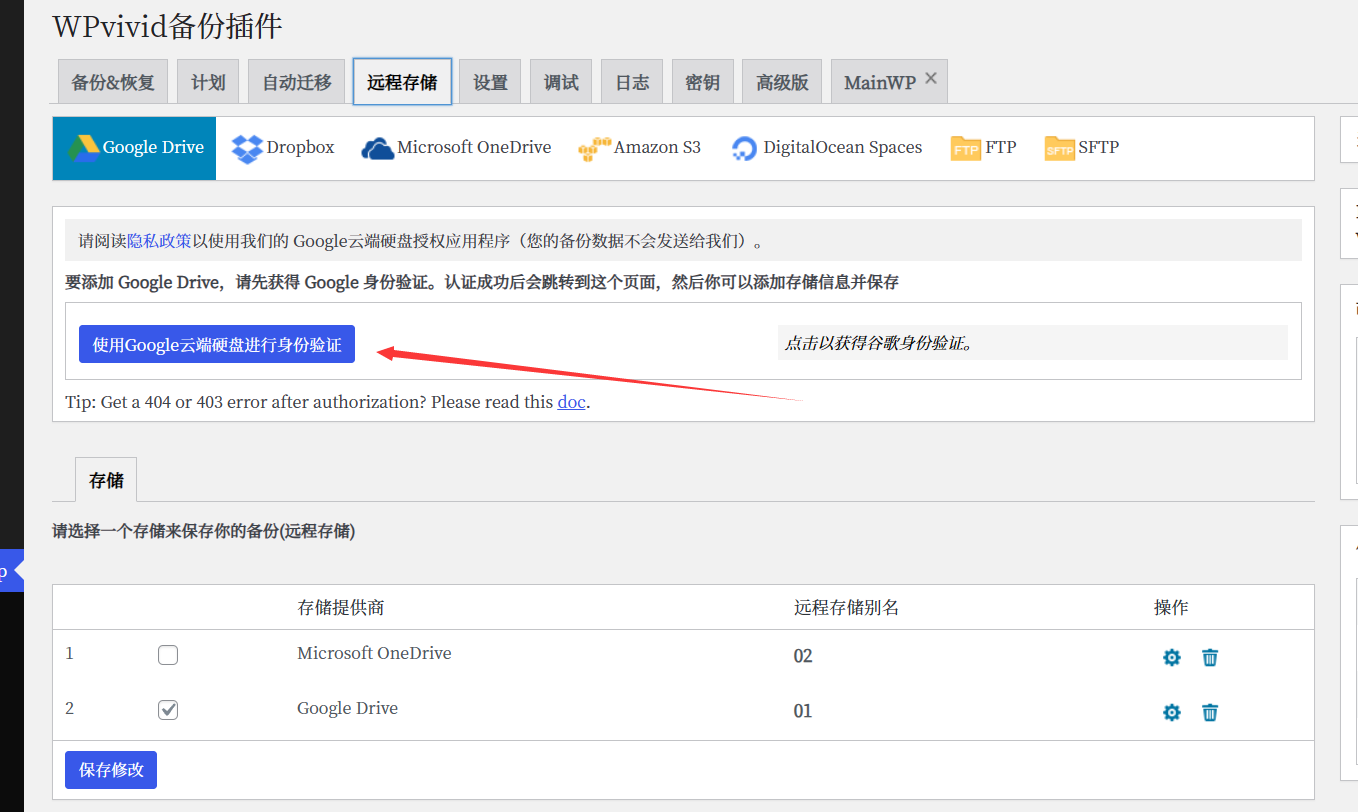
Task: Open the 设置 tab
Action: 490,82
